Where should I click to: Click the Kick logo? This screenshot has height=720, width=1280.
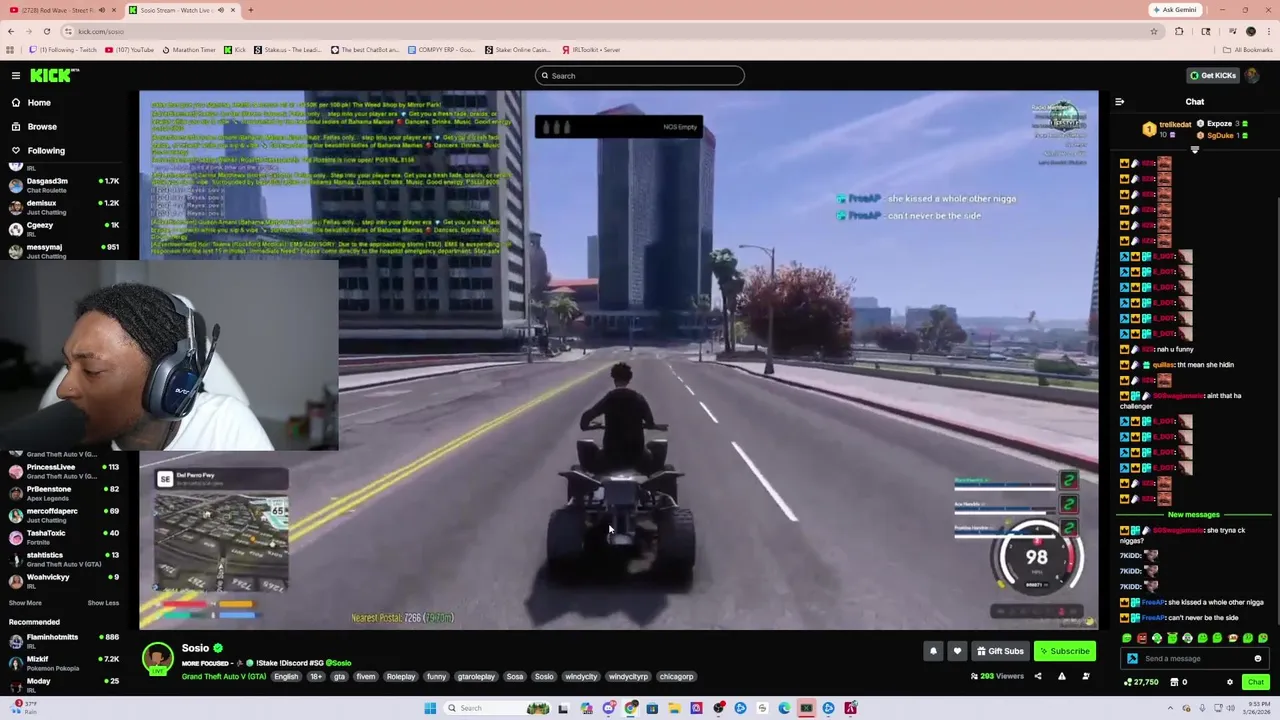click(54, 75)
